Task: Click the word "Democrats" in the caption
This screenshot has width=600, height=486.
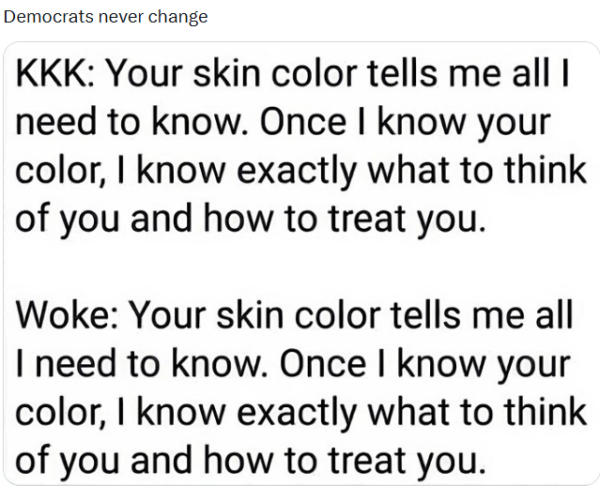Action: tap(49, 17)
